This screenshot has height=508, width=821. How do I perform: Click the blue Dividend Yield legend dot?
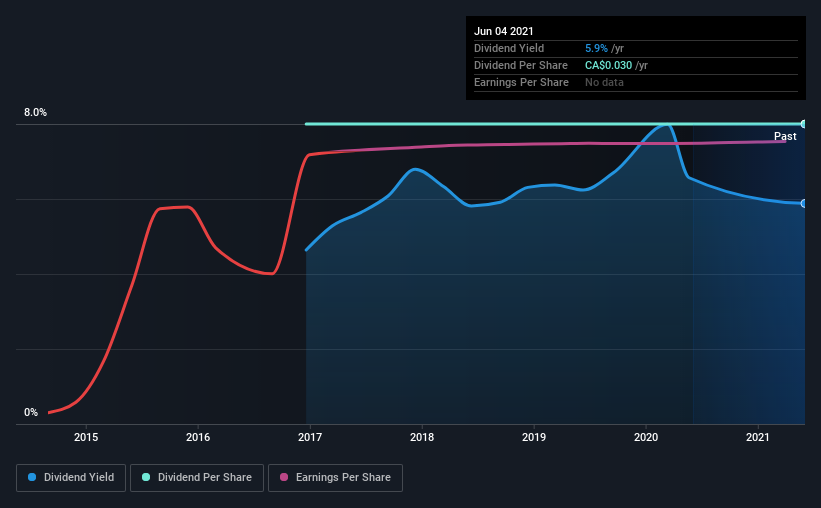click(x=32, y=477)
